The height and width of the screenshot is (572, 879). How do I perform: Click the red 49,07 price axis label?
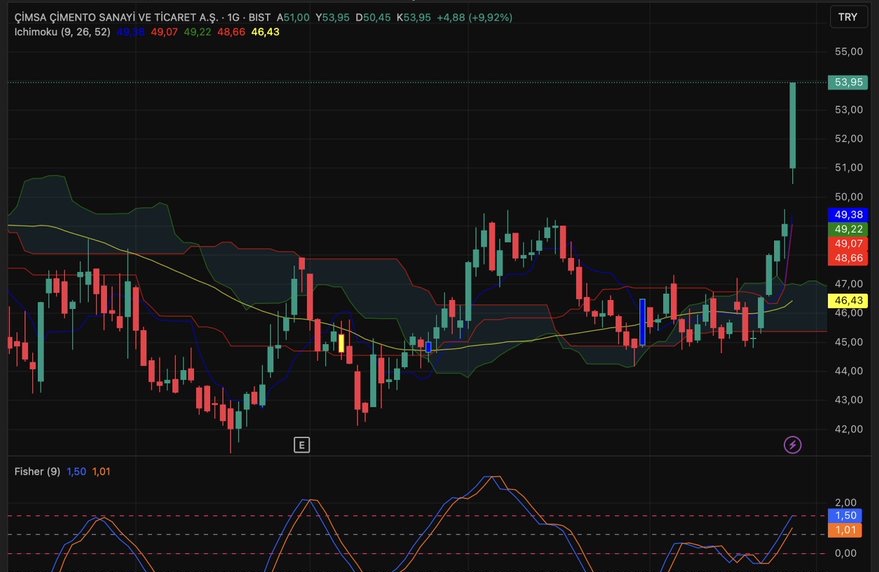pos(848,244)
